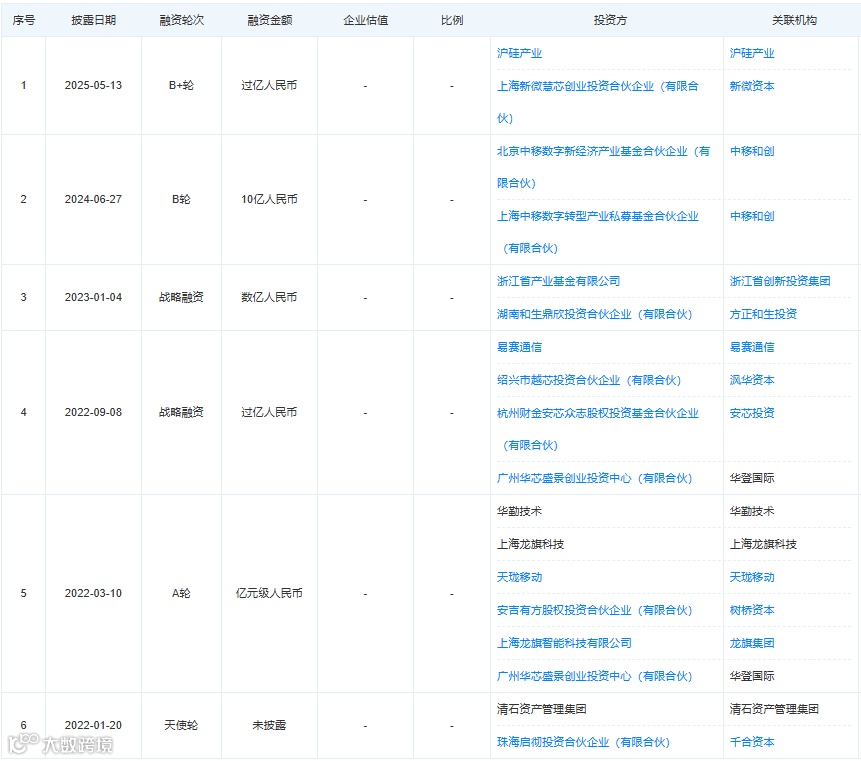Click the 数亿人民币 amount cell
The width and height of the screenshot is (861, 761).
coord(269,298)
